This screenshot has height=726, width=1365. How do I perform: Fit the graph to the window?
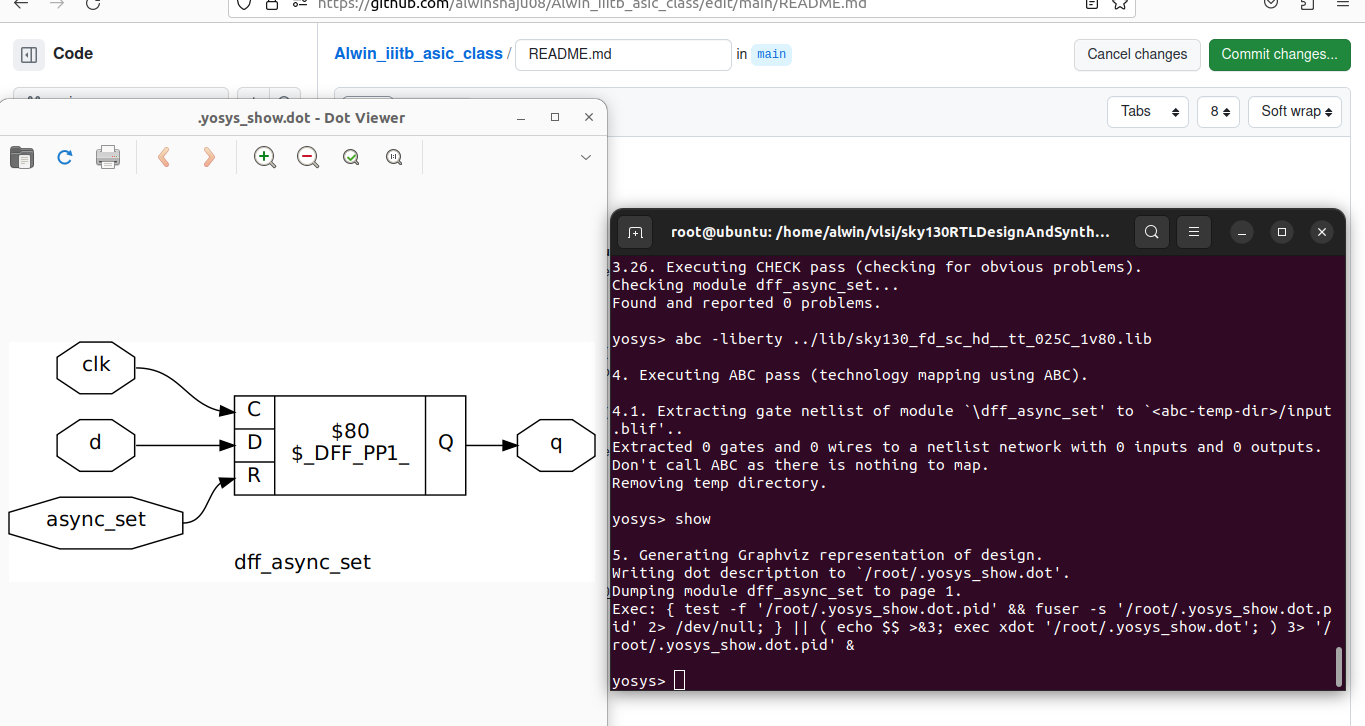pyautogui.click(x=350, y=157)
